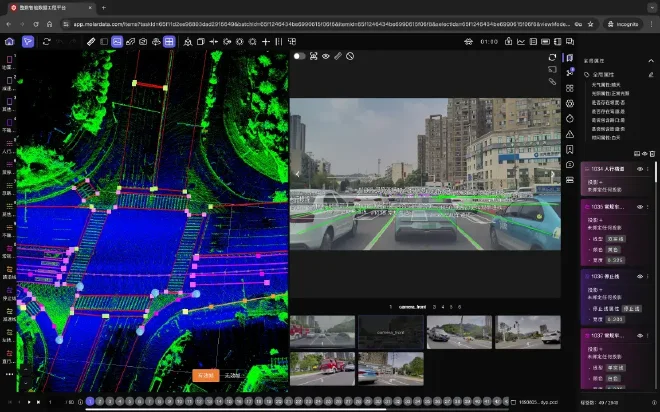This screenshot has width=660, height=412.
Task: Click the home icon in top toolbar
Action: pyautogui.click(x=9, y=42)
